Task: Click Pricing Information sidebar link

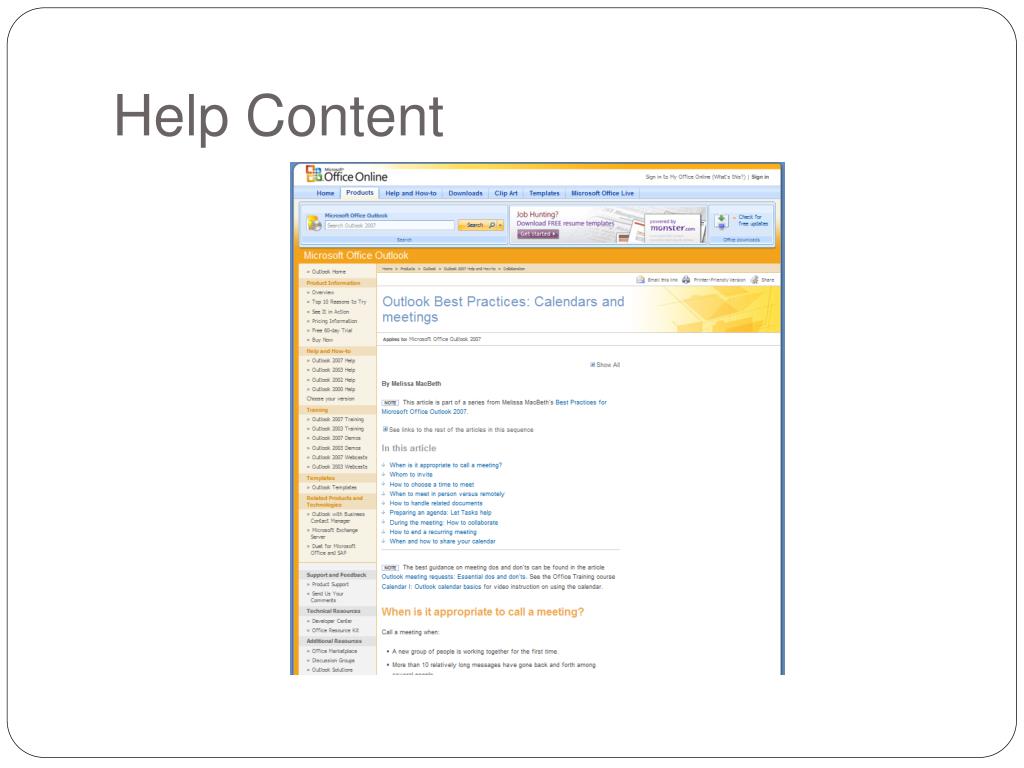Action: pos(334,321)
